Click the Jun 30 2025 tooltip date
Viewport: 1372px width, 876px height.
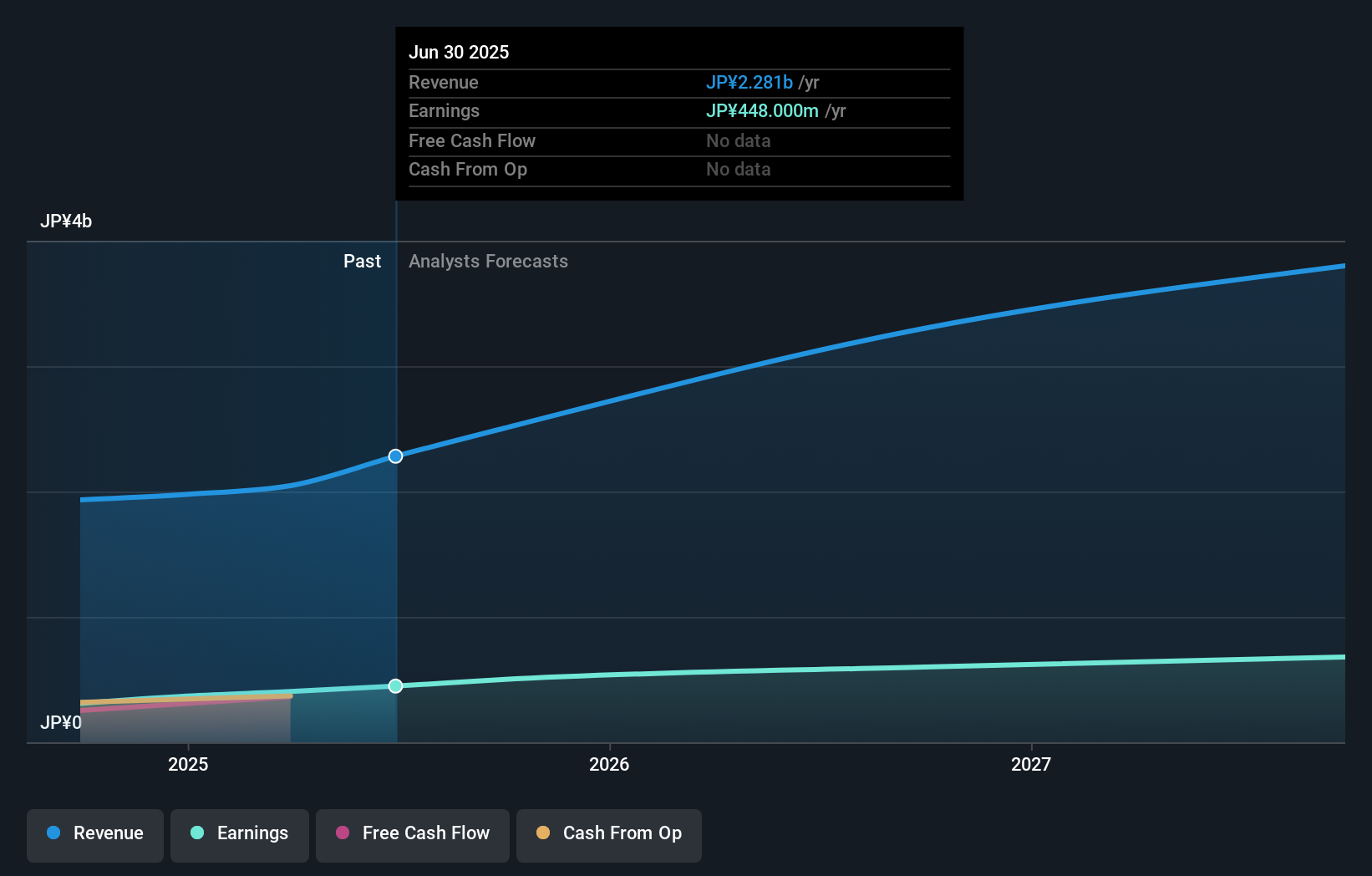459,53
